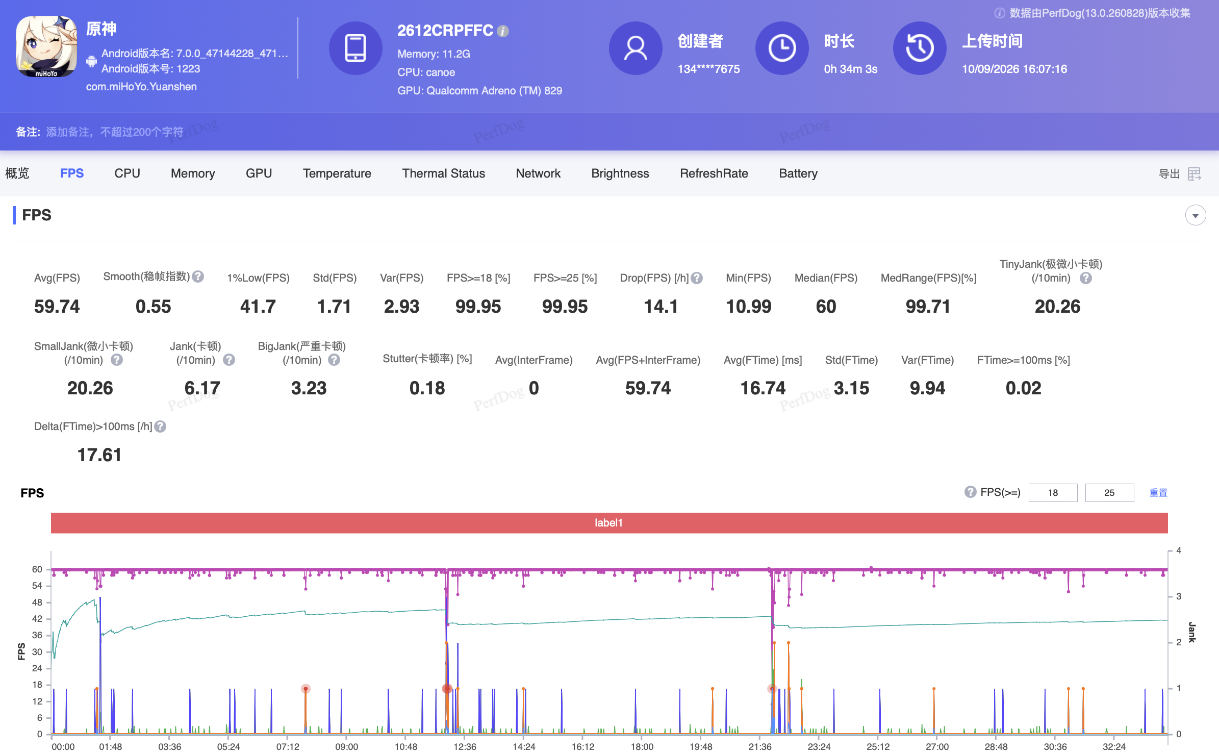Click red jank marker near 21:36 on chart

coord(772,688)
